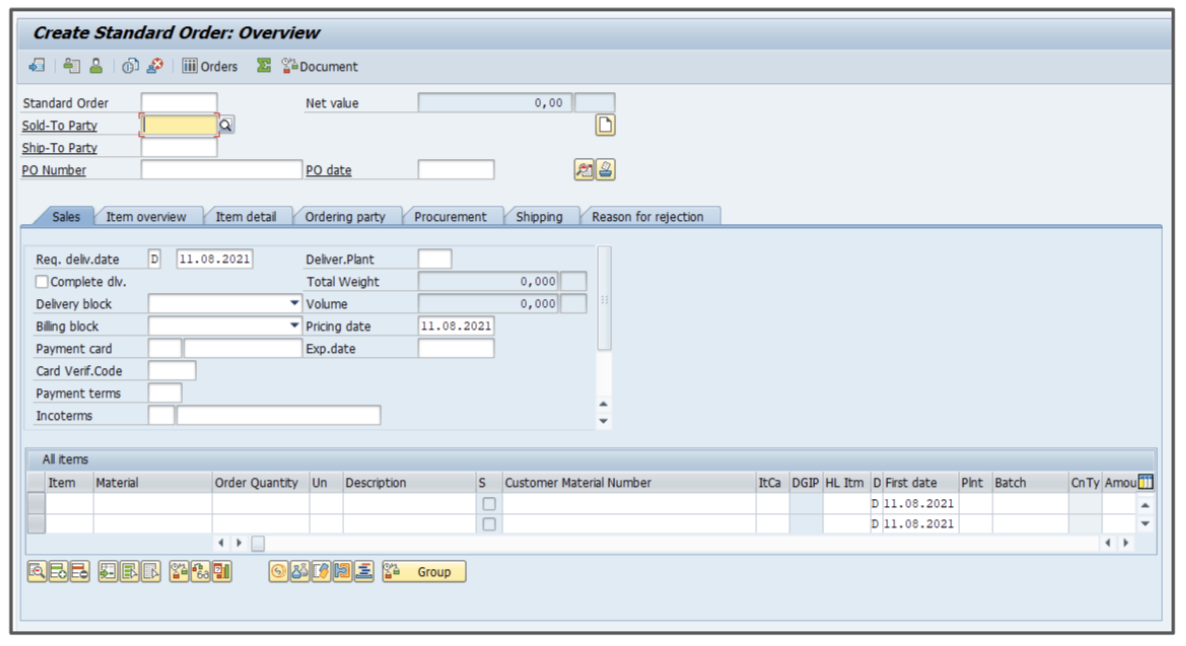Expand the Delivery block dropdown
This screenshot has width=1186, height=646.
(294, 303)
